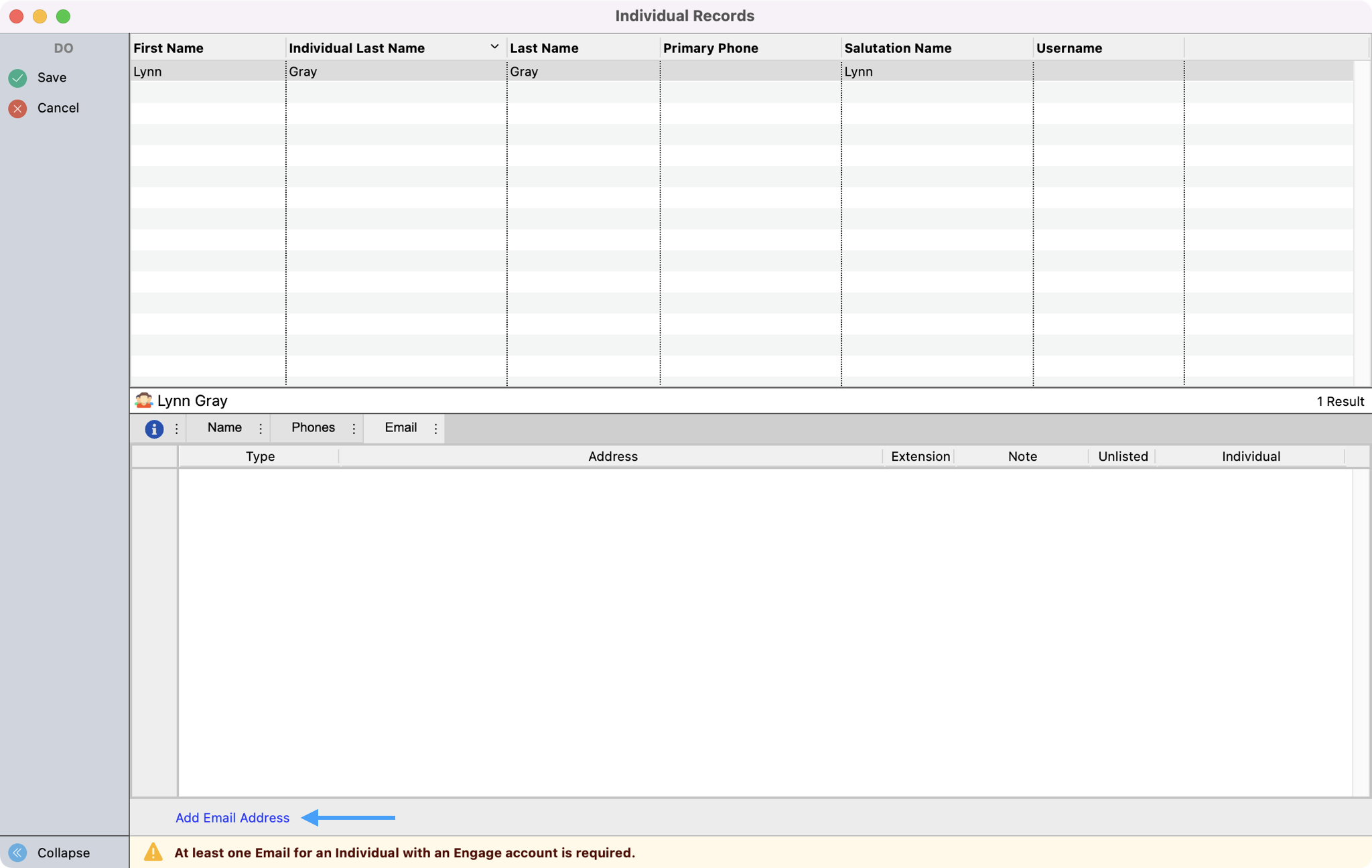
Task: Click the green Save checkmark icon
Action: [17, 78]
